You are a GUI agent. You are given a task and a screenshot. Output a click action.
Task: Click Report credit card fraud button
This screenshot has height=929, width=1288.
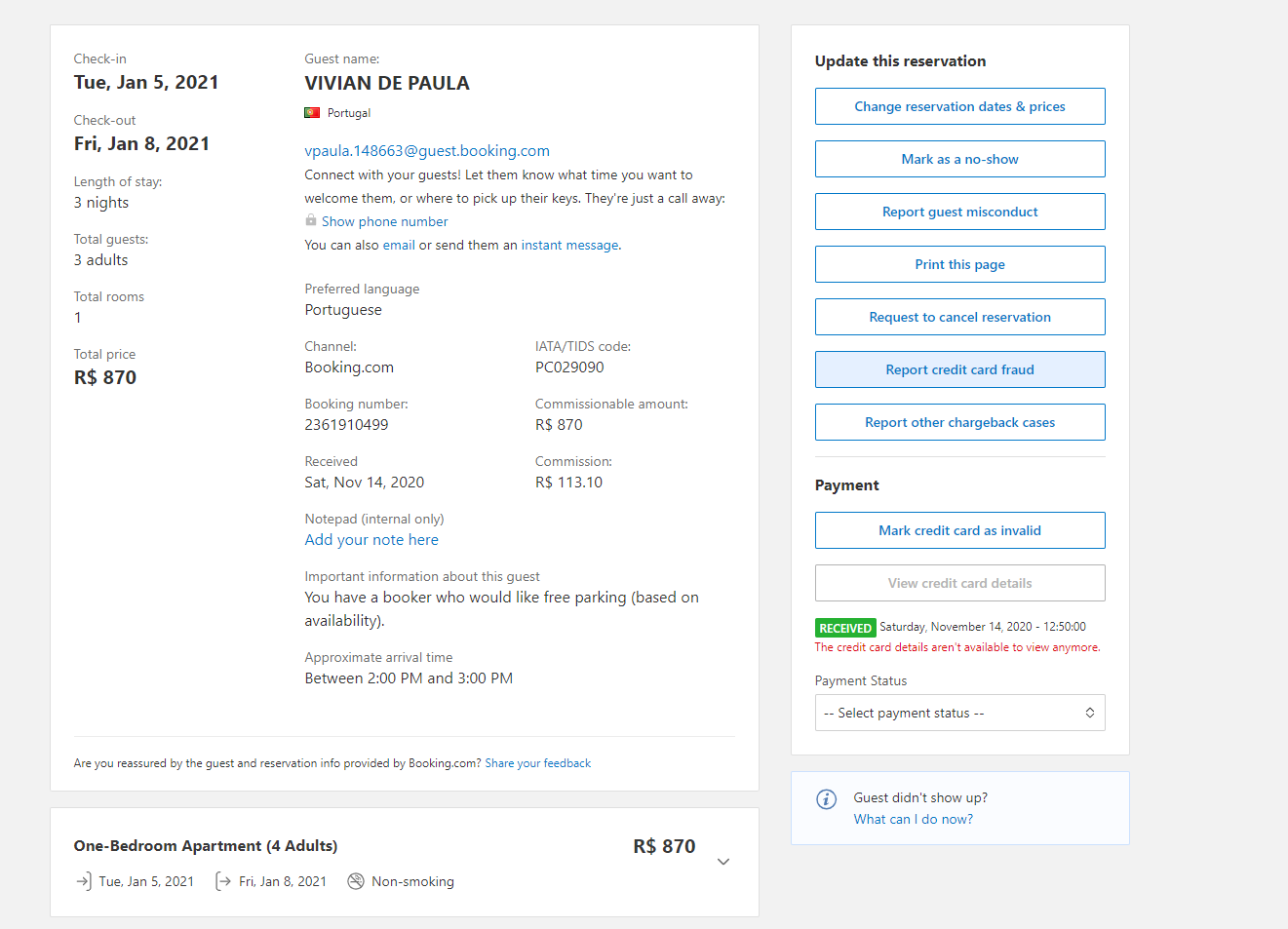(959, 369)
